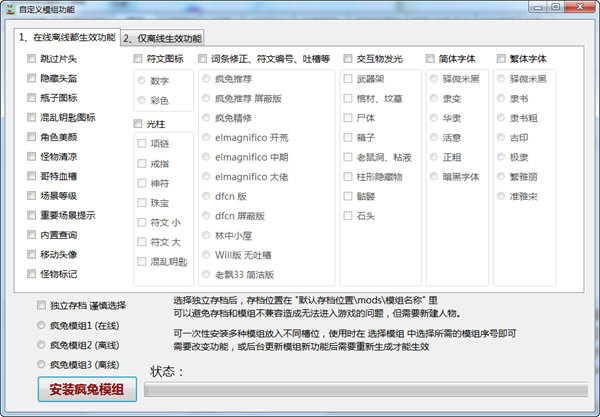Click the 安装疯兔模组 button
The height and width of the screenshot is (417, 600).
87,389
